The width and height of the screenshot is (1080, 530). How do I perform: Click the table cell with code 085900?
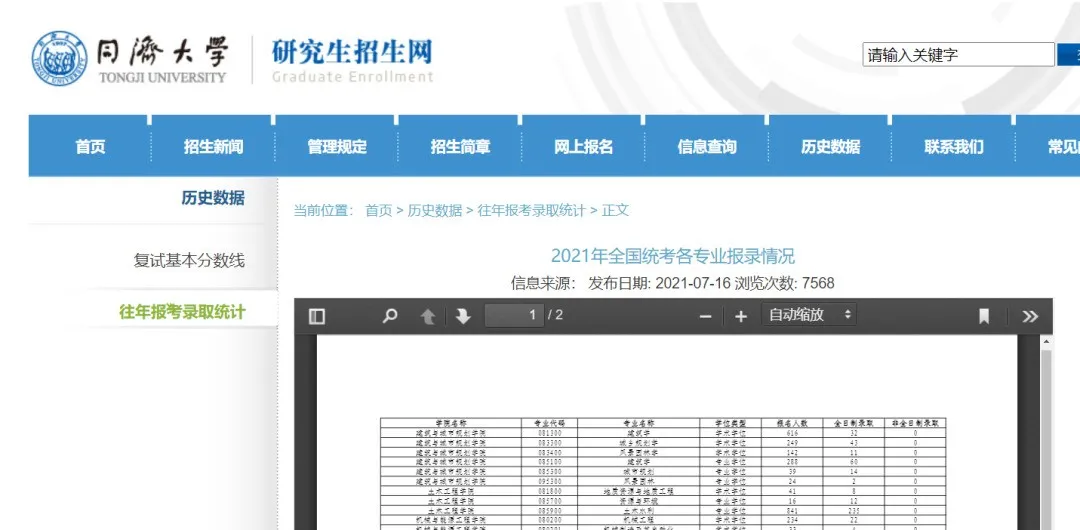(x=549, y=511)
